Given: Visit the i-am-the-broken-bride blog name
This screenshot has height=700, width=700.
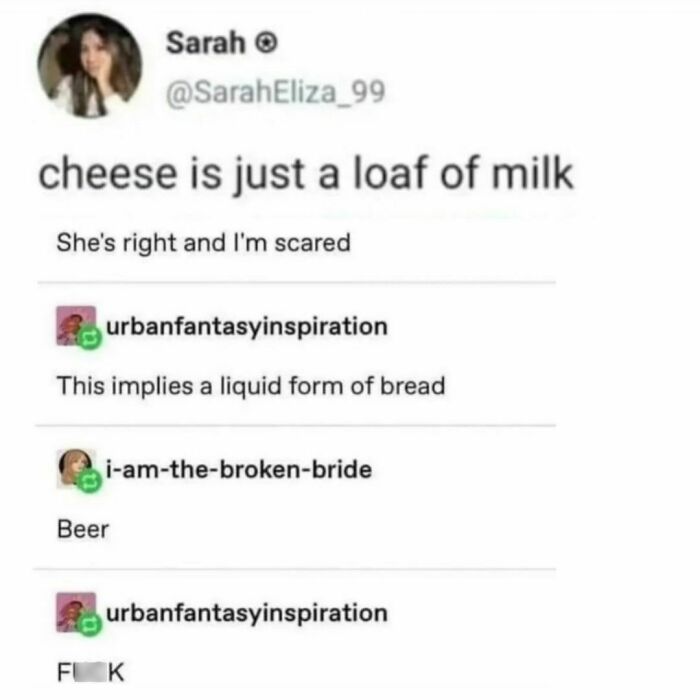Looking at the screenshot, I should click(239, 470).
